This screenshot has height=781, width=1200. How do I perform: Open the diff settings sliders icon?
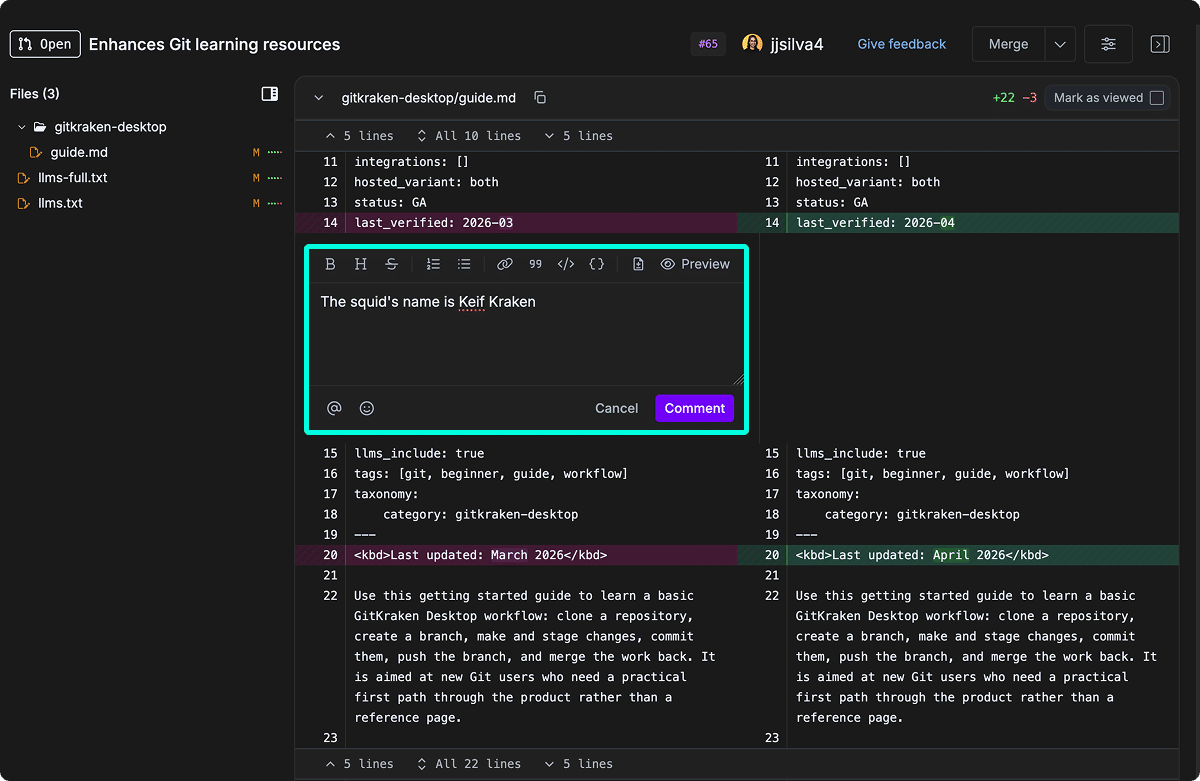click(x=1108, y=44)
